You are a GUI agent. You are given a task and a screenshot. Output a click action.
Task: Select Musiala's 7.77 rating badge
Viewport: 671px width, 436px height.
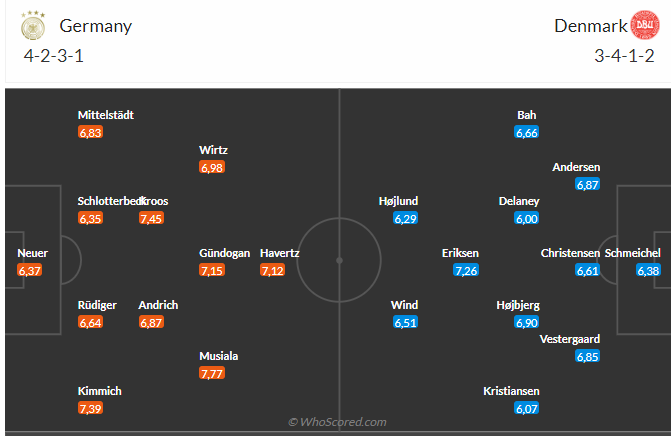(x=212, y=374)
